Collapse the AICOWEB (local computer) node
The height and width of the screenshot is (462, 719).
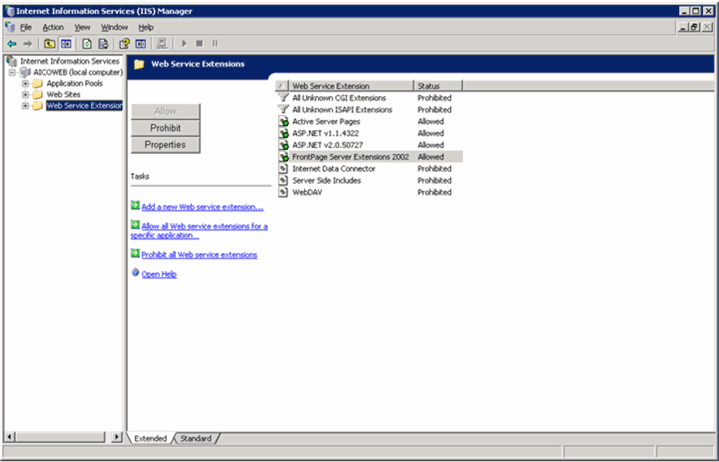(x=12, y=72)
